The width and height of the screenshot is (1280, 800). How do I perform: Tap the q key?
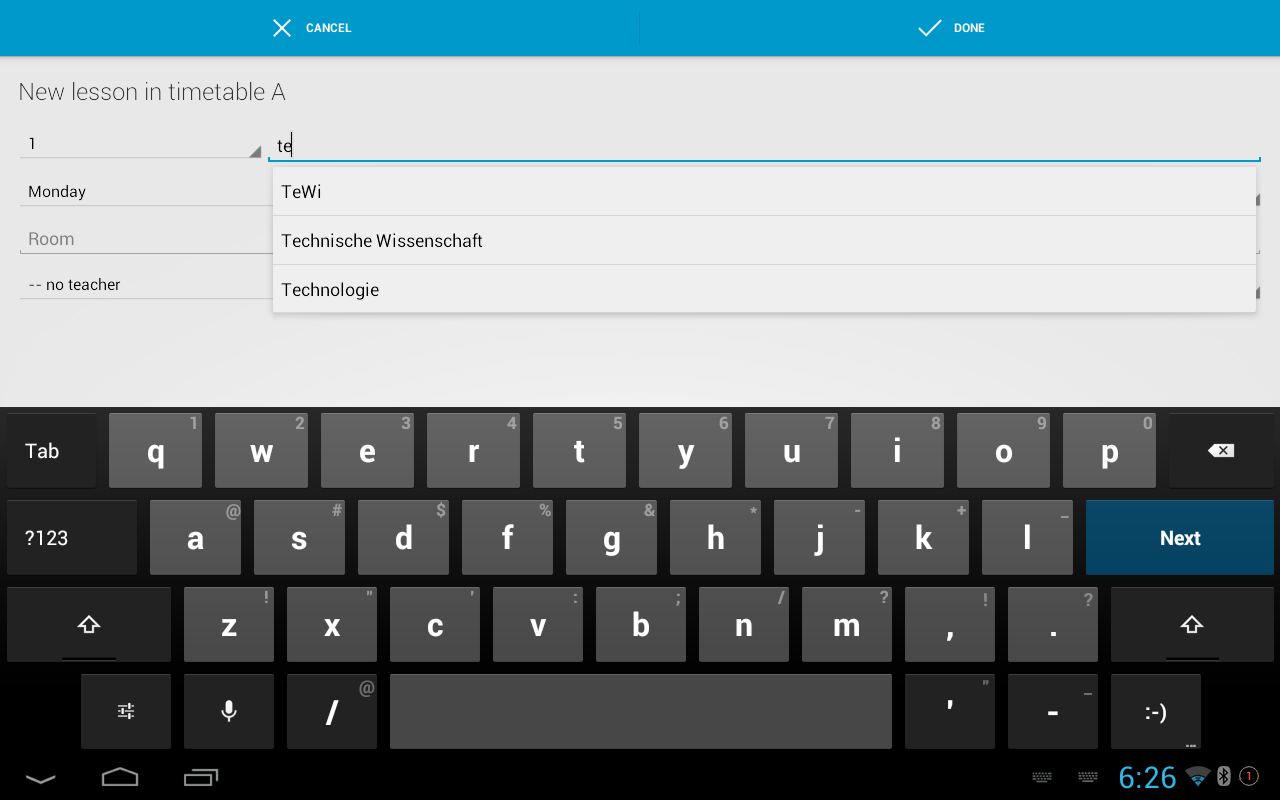155,451
